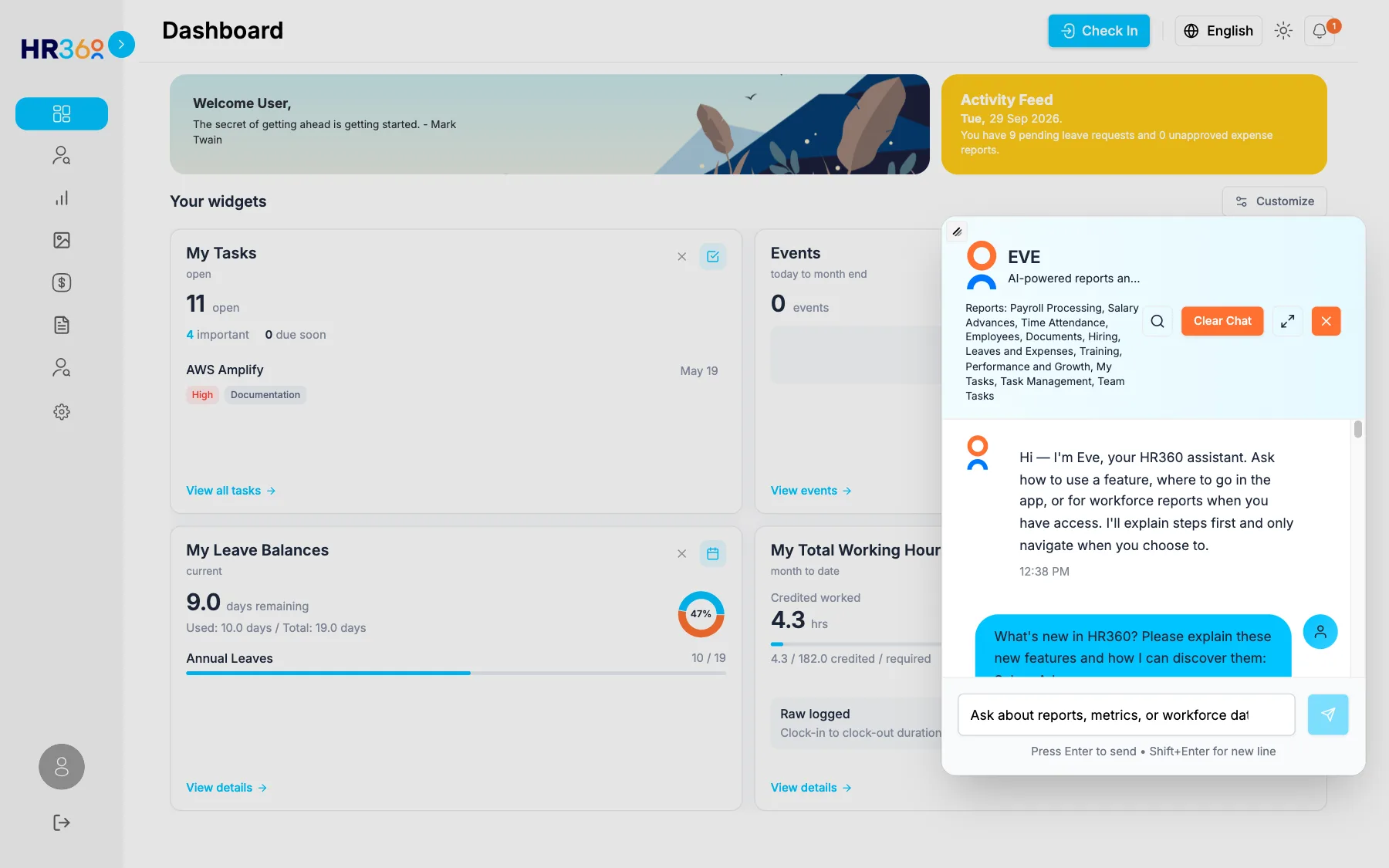Expand the EVE chat to fullscreen
This screenshot has height=868, width=1389.
[1288, 321]
